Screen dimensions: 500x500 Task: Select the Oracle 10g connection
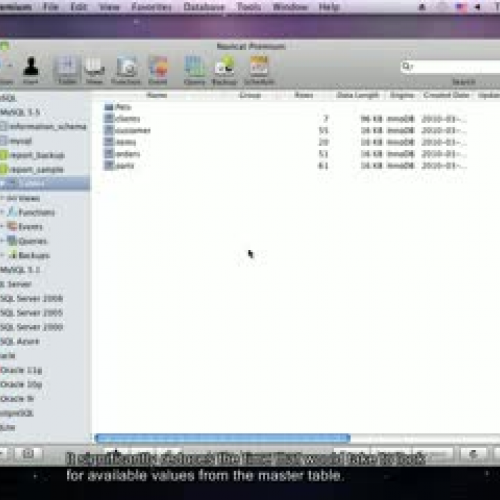point(21,385)
